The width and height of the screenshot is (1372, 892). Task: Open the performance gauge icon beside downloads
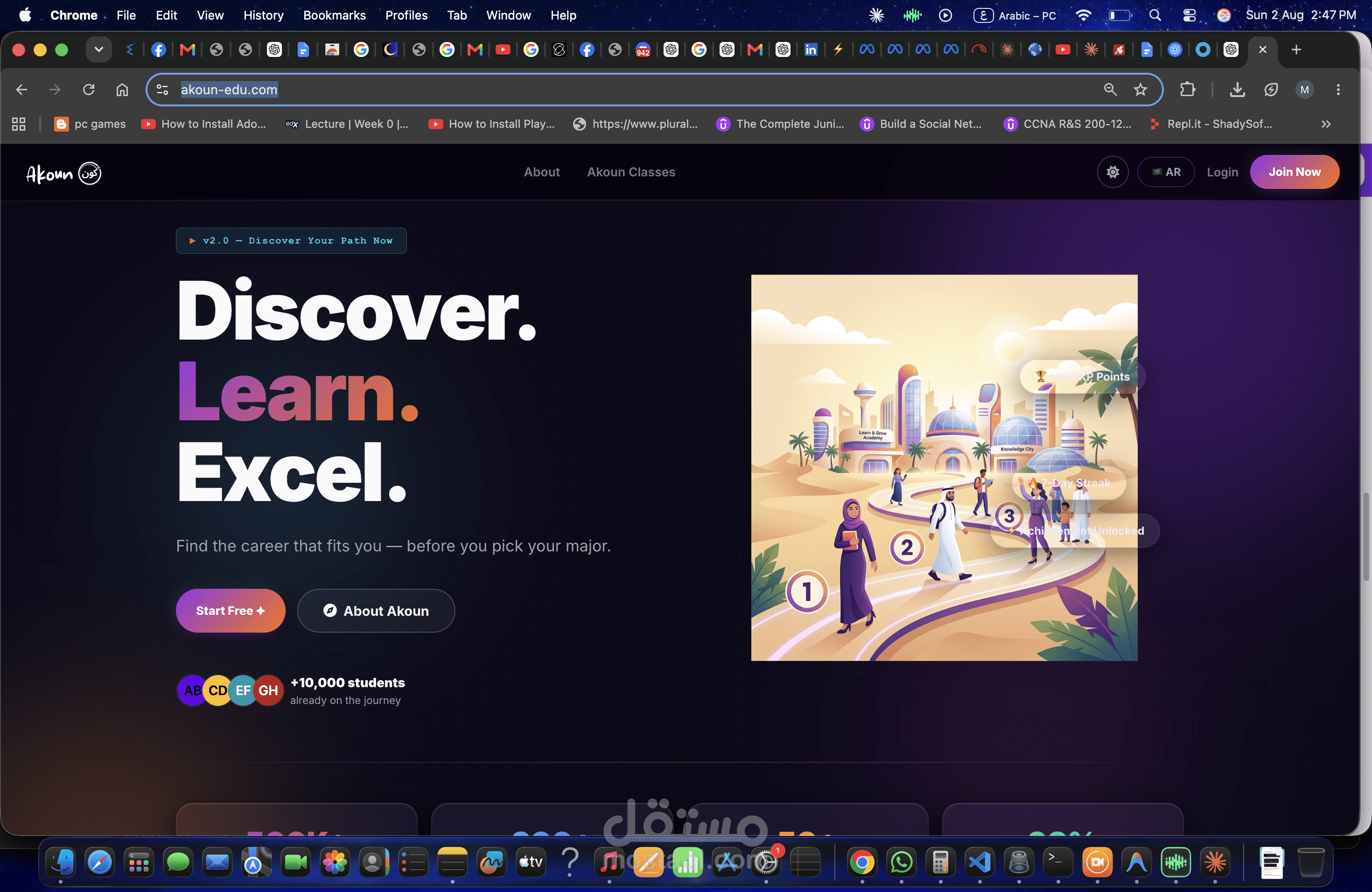click(x=1271, y=89)
